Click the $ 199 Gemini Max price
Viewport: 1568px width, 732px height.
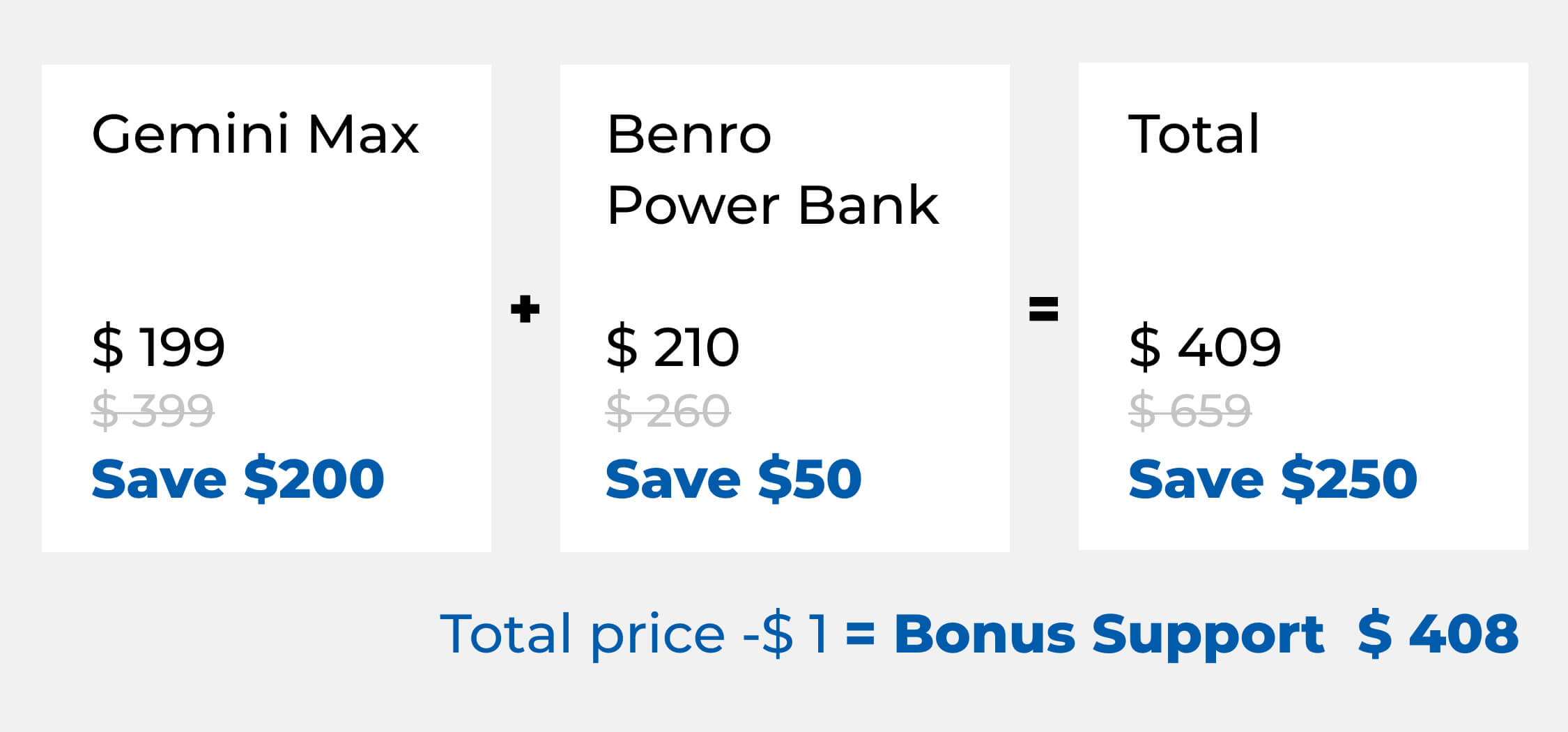click(x=158, y=346)
